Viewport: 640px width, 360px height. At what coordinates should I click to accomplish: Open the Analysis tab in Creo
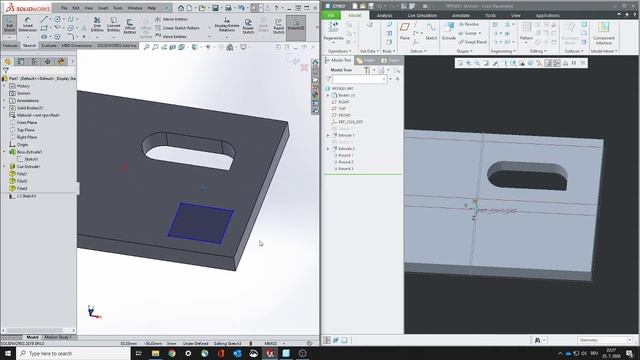coord(384,16)
